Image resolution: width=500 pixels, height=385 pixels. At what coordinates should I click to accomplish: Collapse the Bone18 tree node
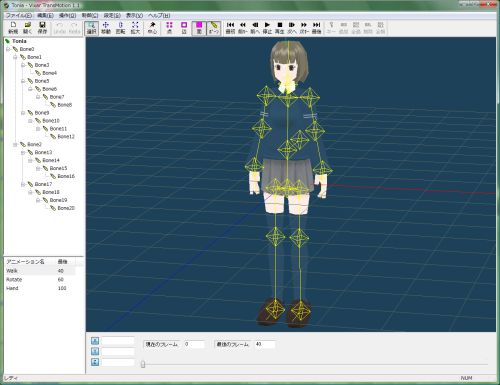(30, 192)
